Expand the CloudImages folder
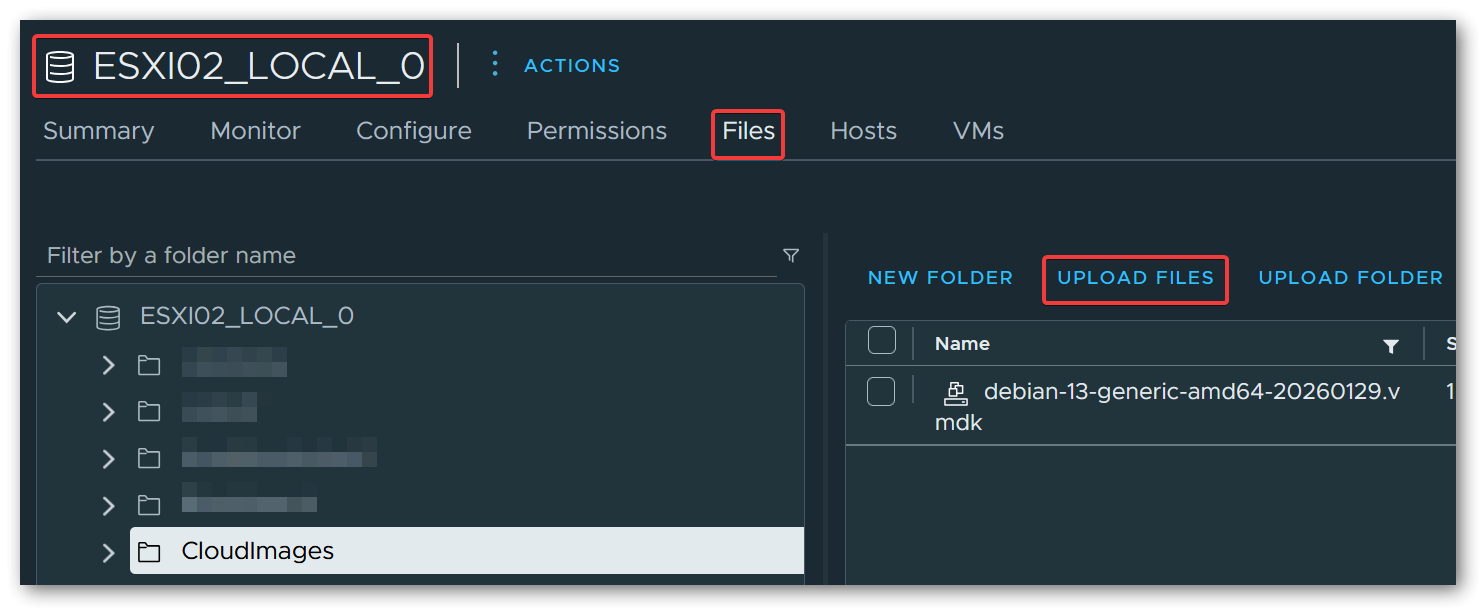 (109, 551)
